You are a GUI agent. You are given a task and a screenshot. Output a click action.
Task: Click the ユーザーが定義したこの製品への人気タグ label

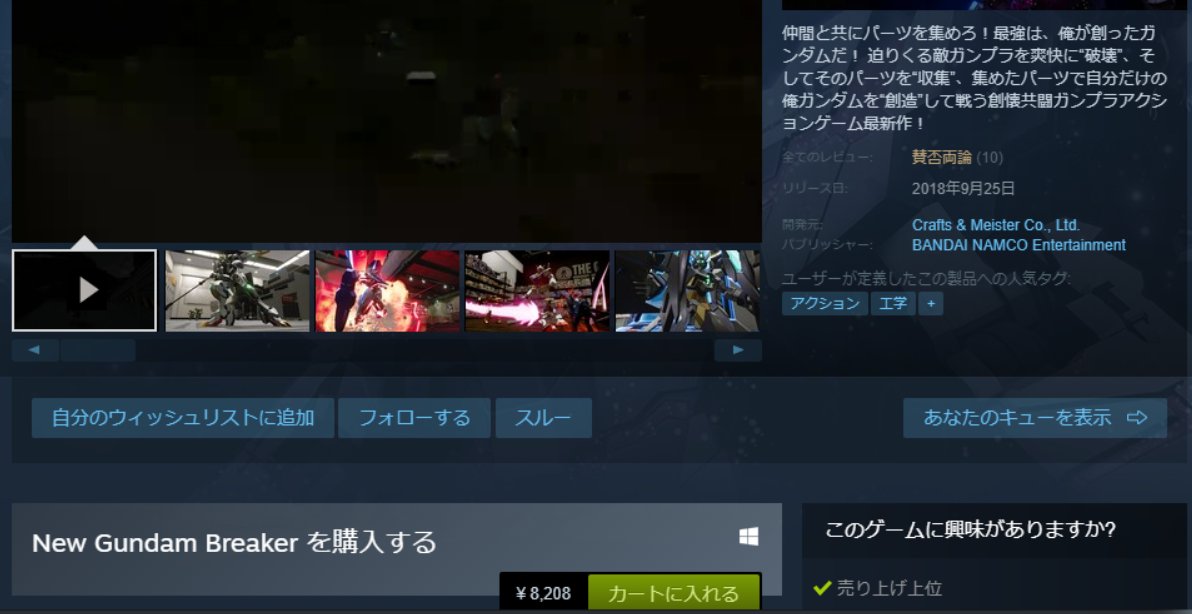(x=926, y=279)
